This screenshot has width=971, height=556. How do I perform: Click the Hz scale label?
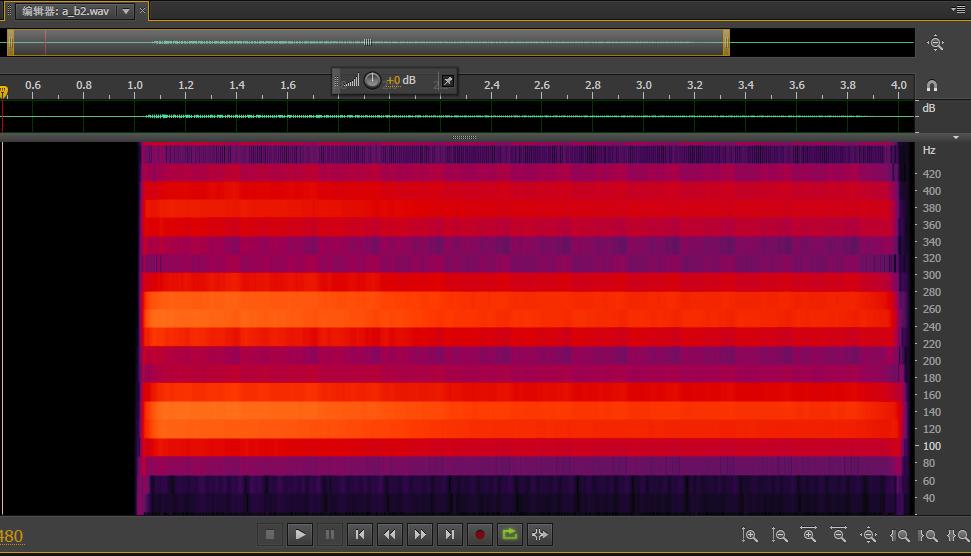pos(929,150)
